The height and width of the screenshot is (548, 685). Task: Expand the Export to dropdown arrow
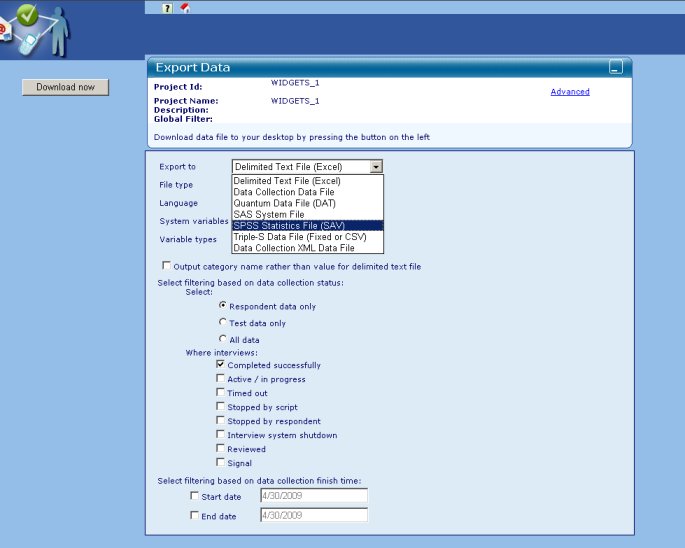tap(376, 166)
